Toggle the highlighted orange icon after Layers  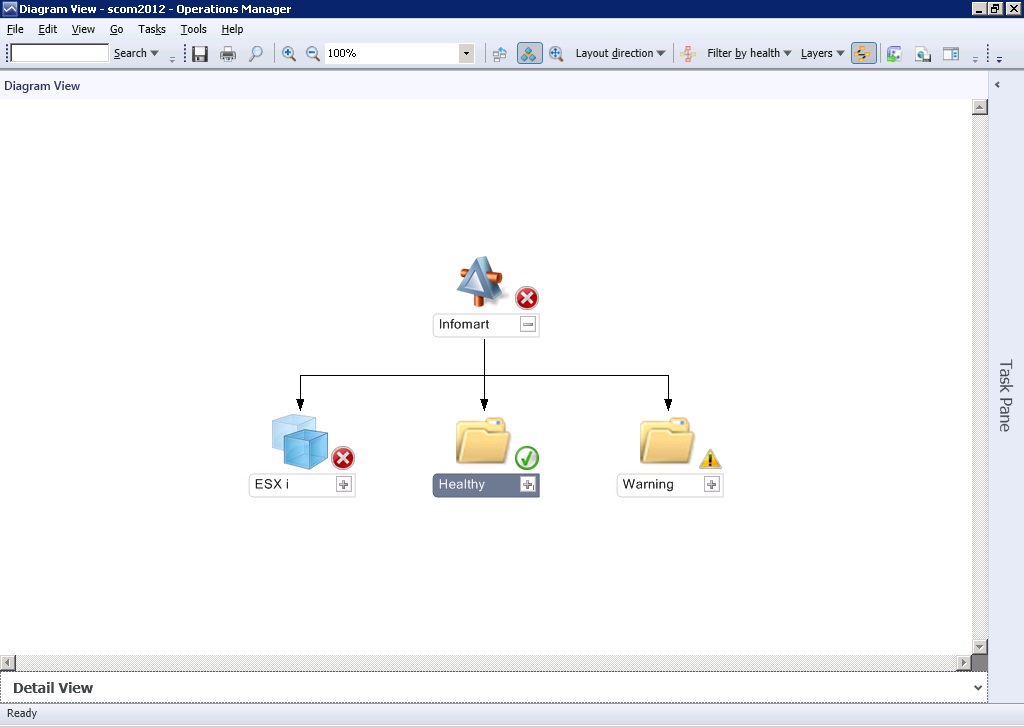coord(863,54)
